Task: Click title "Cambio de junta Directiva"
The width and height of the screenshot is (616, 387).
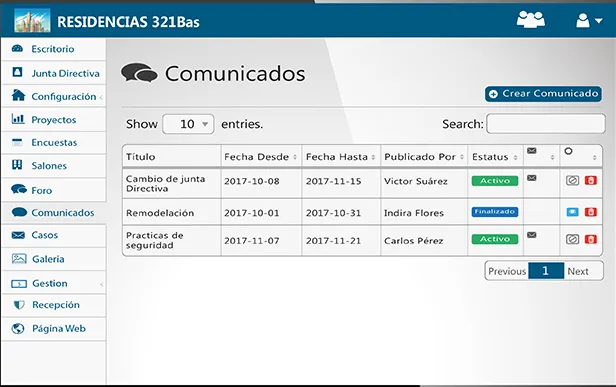Action: pos(165,183)
